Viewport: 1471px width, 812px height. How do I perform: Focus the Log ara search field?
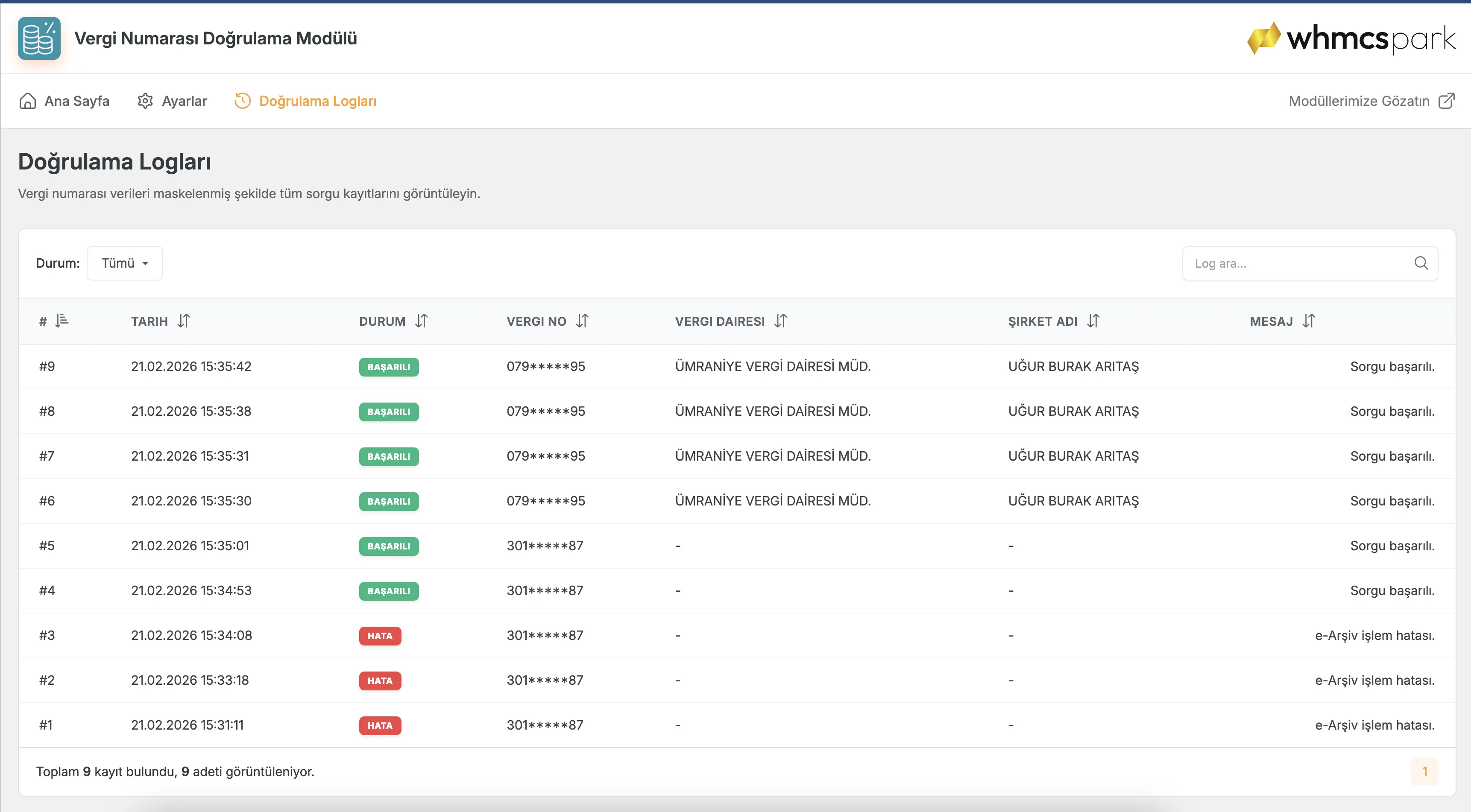[x=1310, y=263]
